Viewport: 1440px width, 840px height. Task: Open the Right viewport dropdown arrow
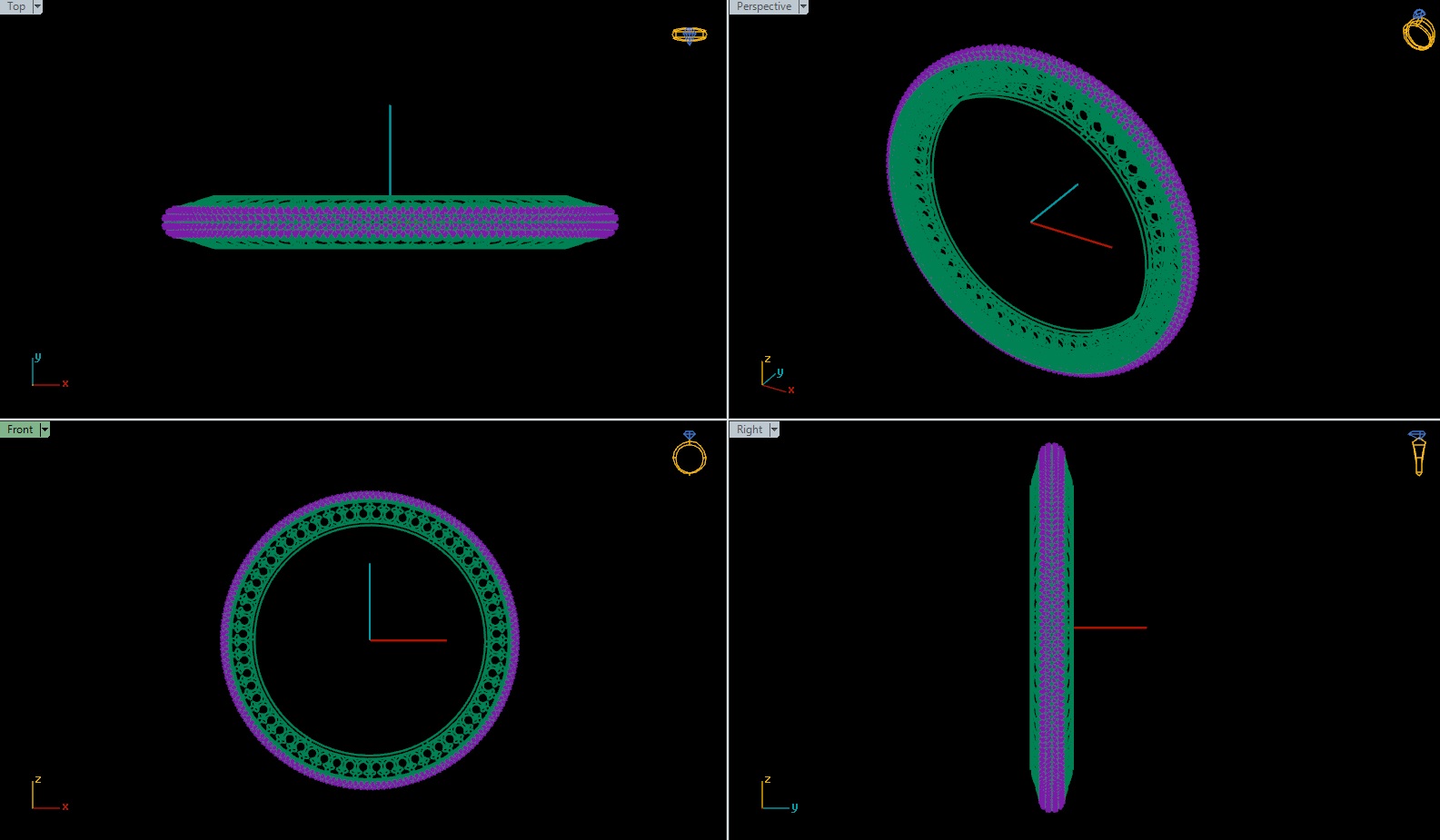tap(774, 430)
